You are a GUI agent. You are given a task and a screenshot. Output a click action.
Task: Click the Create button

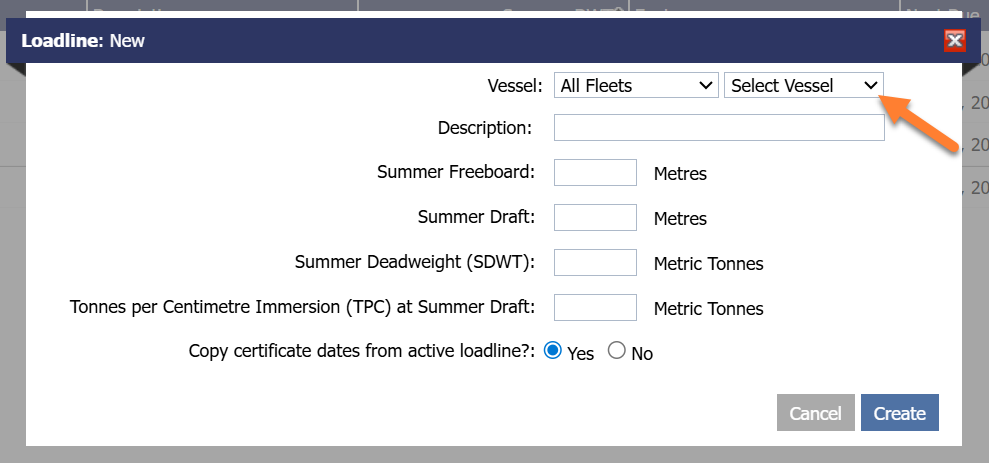point(899,413)
